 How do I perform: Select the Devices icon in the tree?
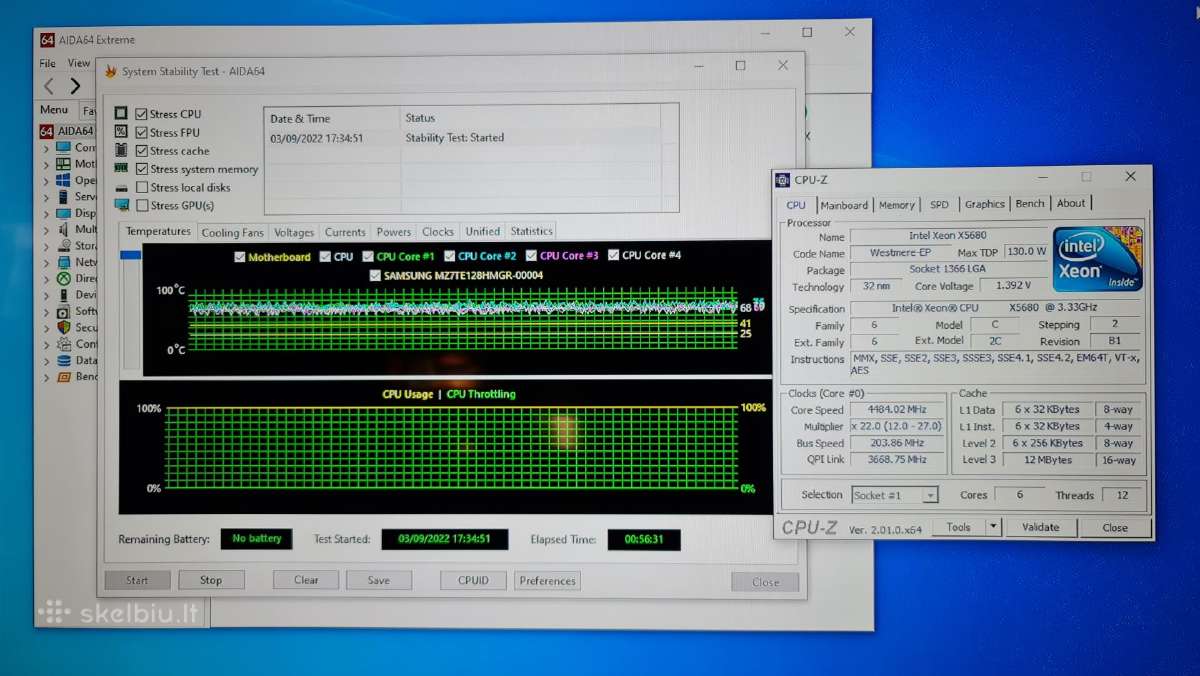(63, 295)
